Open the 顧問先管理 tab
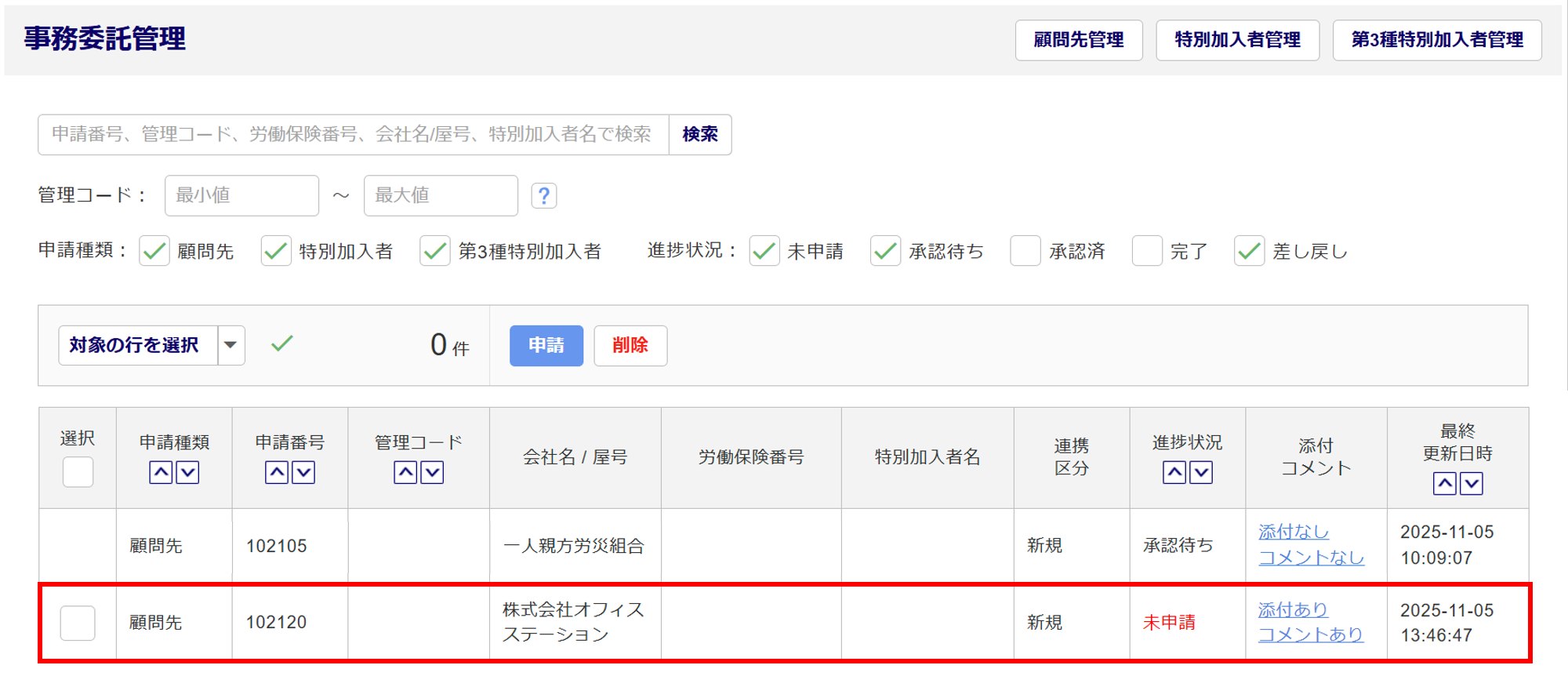Screen dimensions: 1568x676 point(1078,40)
